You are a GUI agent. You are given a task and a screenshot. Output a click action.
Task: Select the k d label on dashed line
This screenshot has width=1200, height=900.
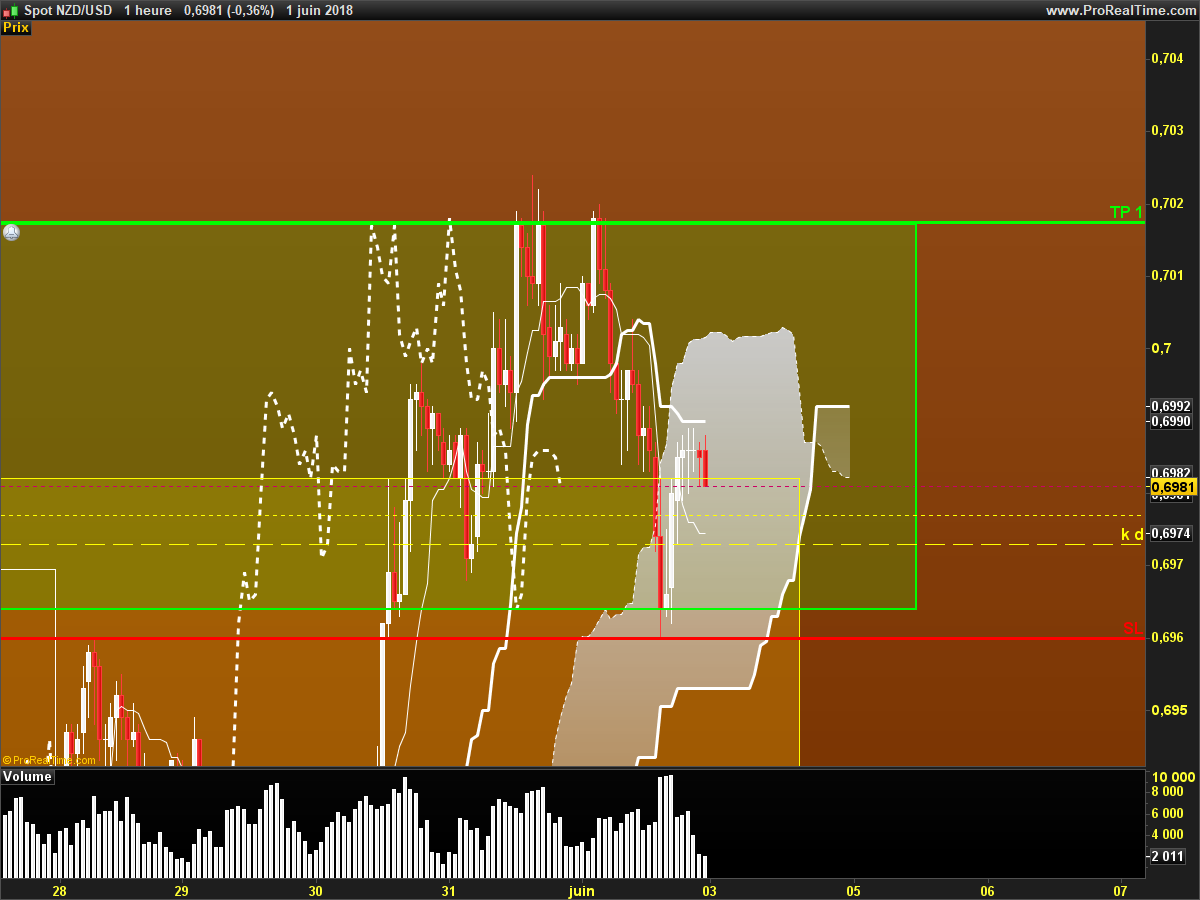tap(1131, 535)
